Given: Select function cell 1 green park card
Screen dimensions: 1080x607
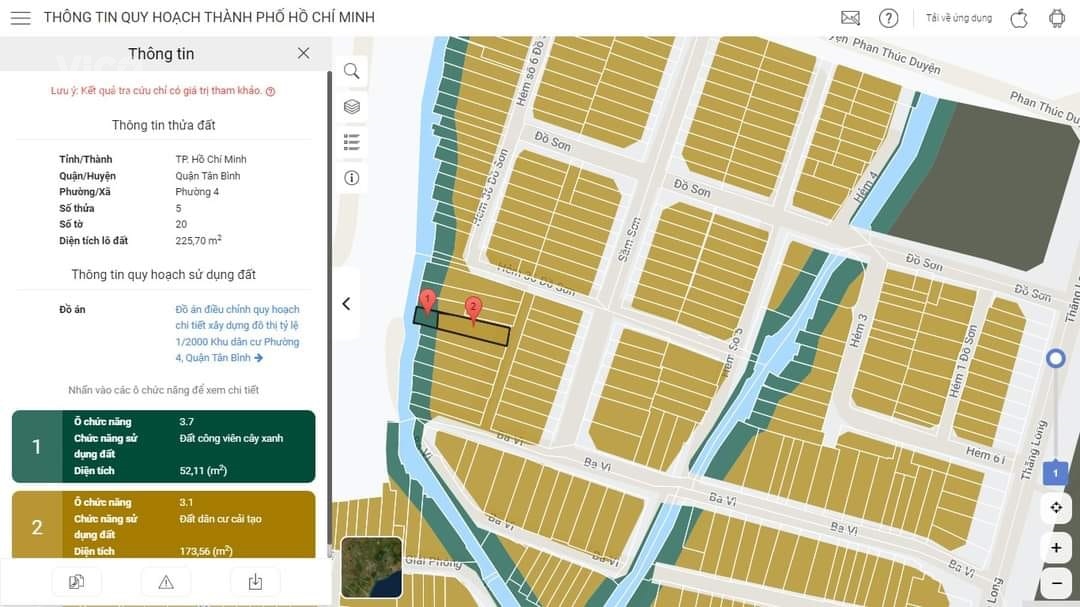Looking at the screenshot, I should (163, 446).
